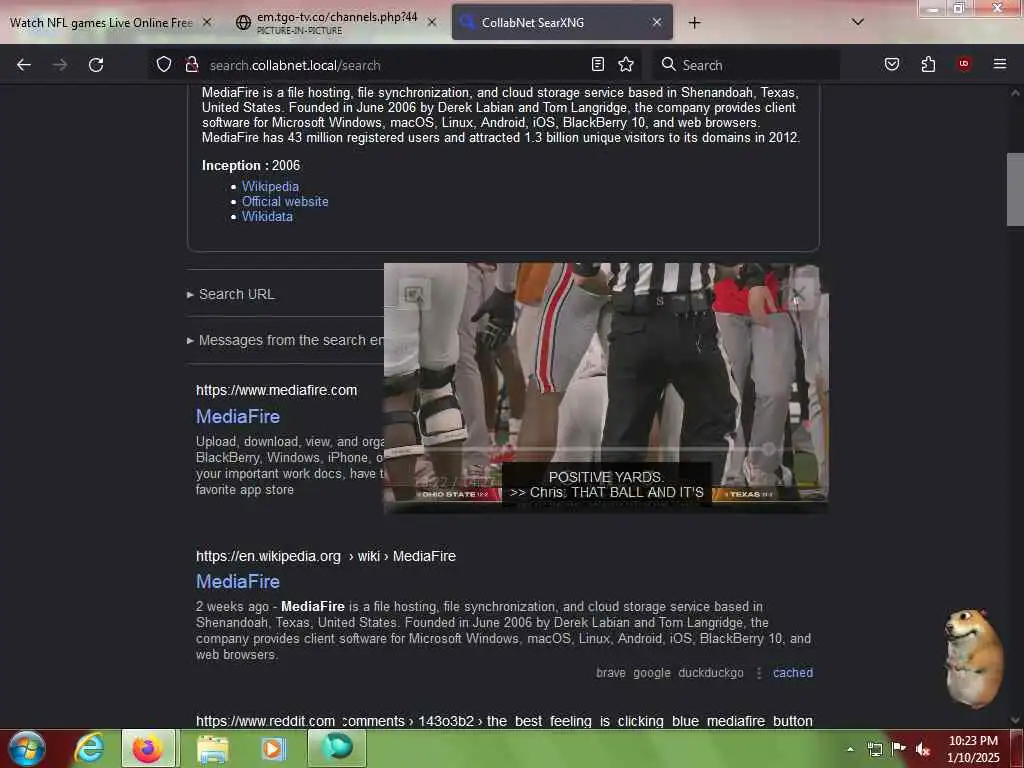The height and width of the screenshot is (768, 1024).
Task: Close the Watch NFL games tab
Action: coord(206,22)
